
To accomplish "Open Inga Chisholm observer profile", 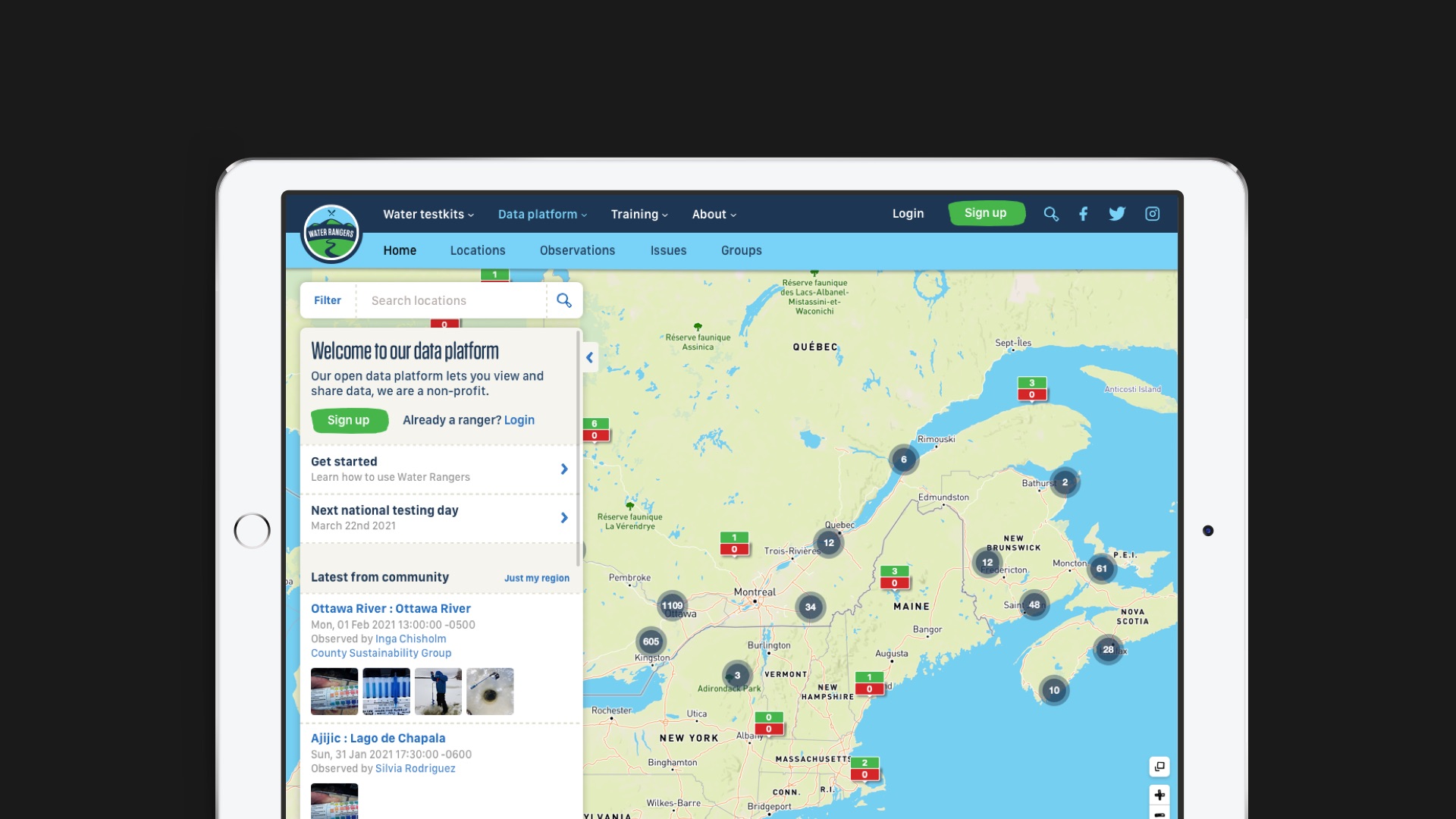I will coord(411,639).
